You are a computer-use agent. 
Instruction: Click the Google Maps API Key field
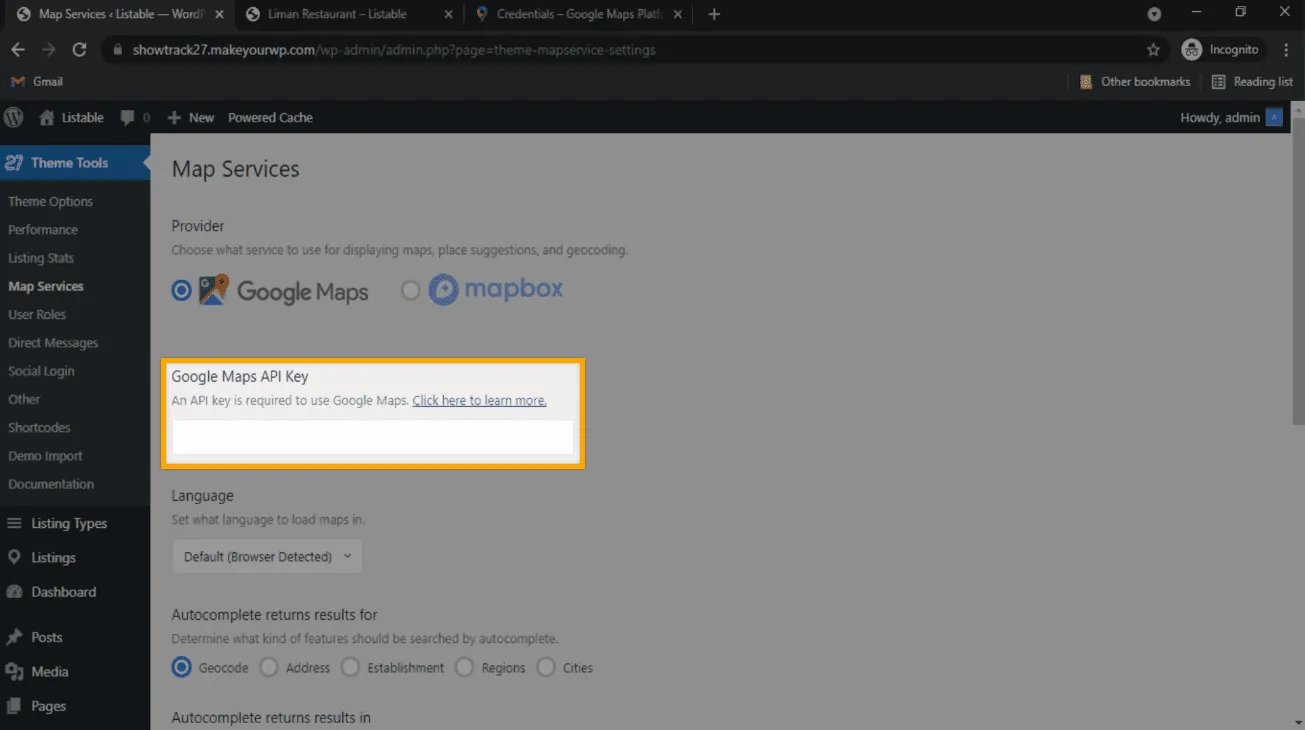372,438
